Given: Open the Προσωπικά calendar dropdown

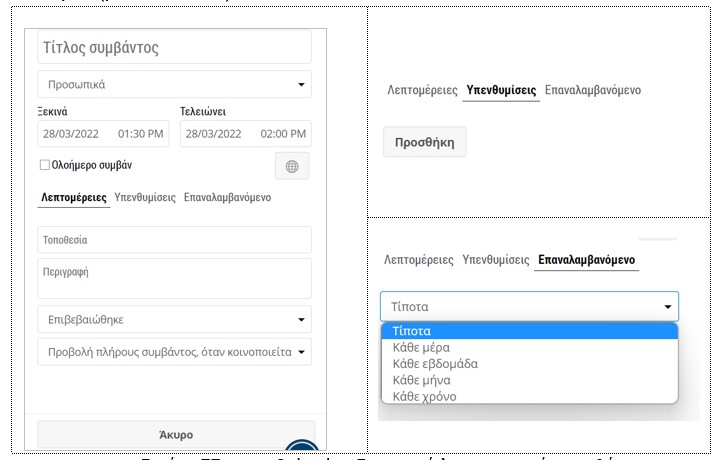Looking at the screenshot, I should point(174,84).
